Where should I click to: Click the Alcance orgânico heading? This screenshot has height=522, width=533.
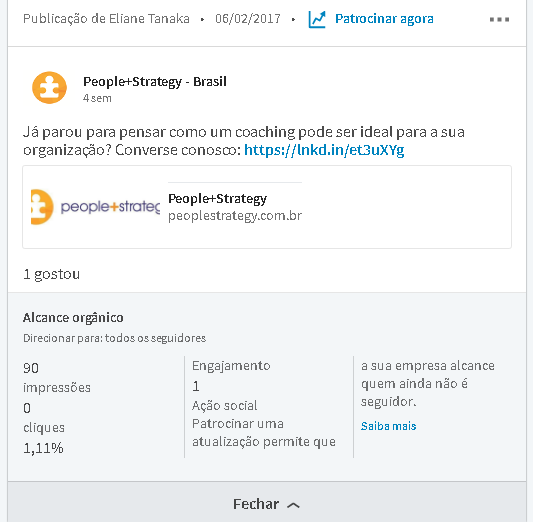(x=73, y=318)
